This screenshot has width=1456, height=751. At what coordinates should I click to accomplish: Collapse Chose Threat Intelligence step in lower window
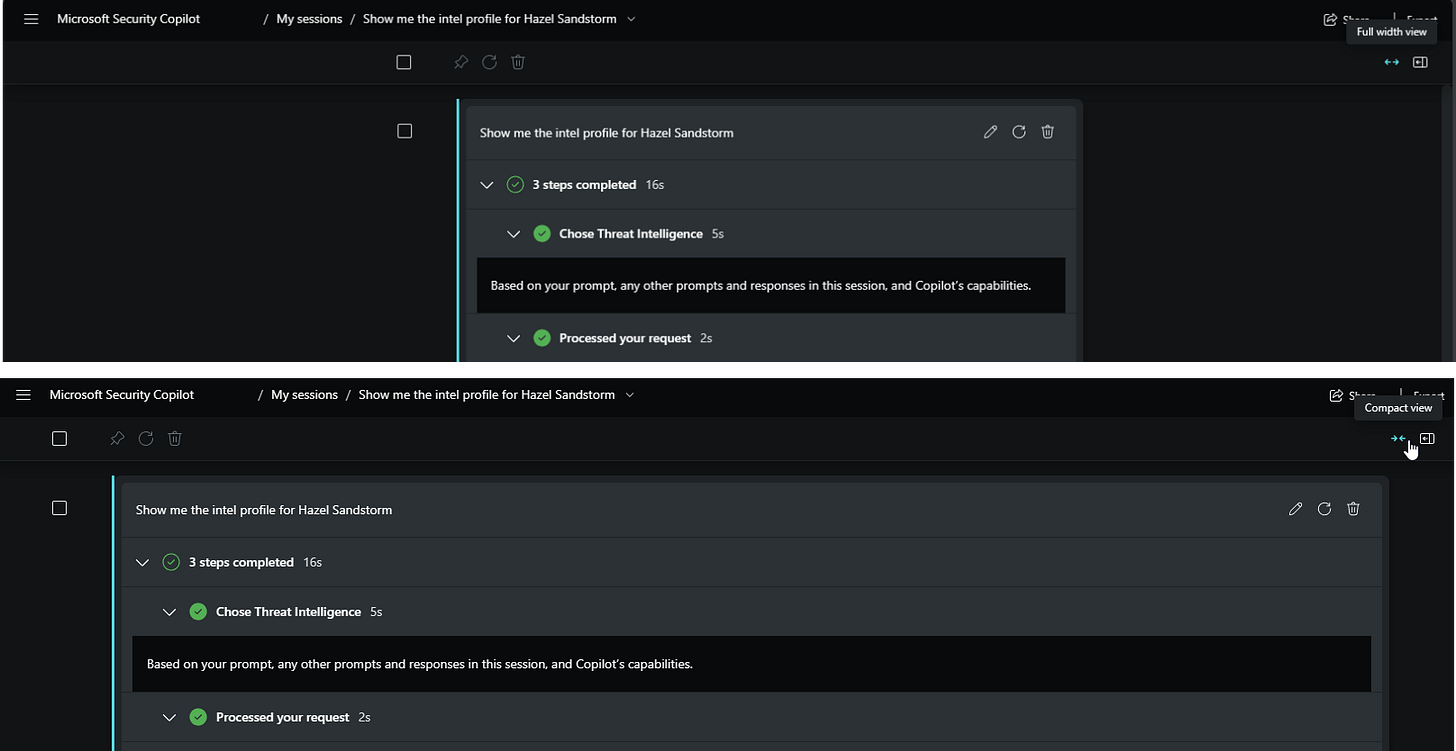pyautogui.click(x=169, y=612)
